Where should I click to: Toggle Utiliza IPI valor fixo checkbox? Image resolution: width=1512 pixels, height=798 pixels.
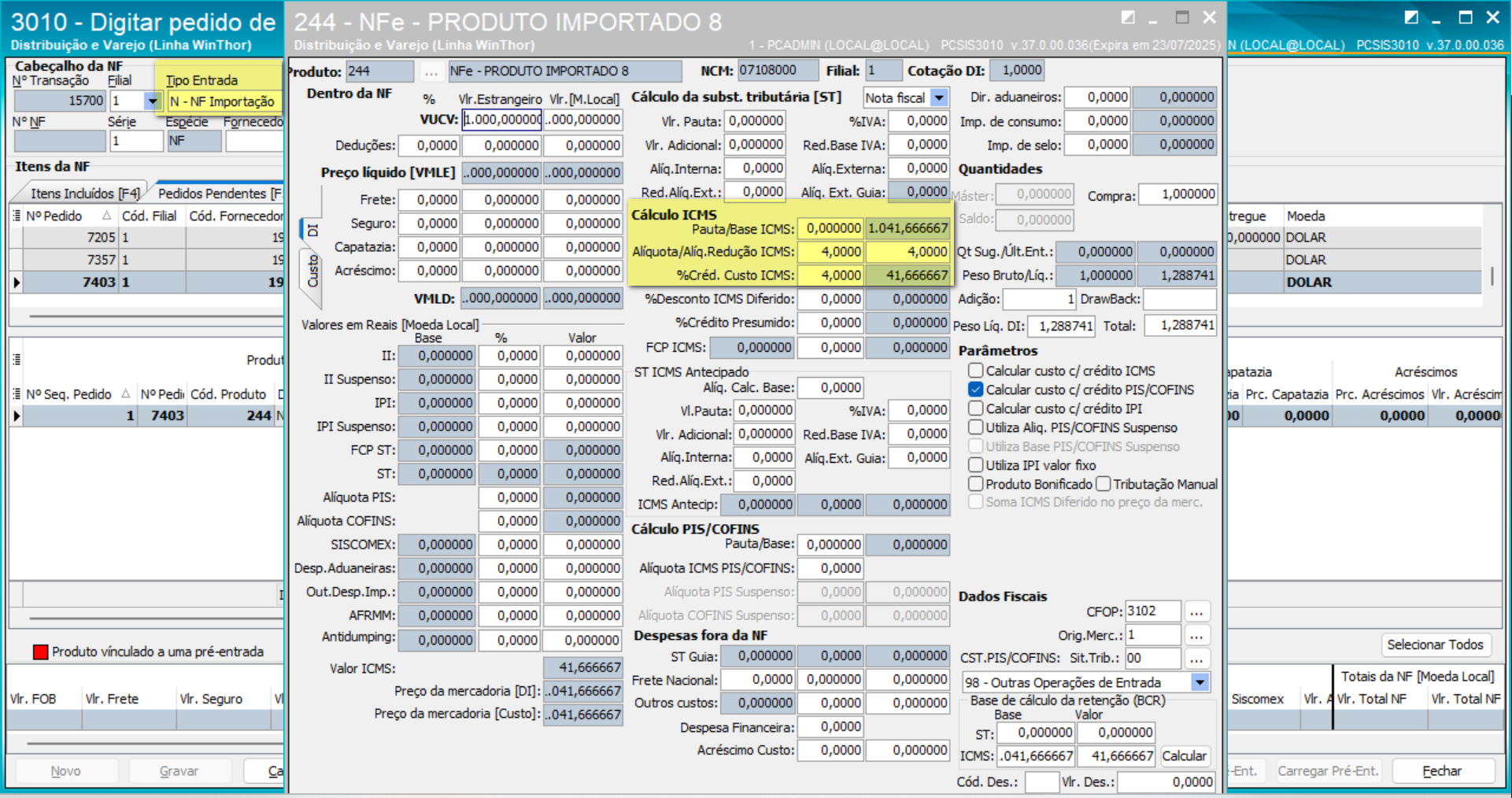(976, 465)
